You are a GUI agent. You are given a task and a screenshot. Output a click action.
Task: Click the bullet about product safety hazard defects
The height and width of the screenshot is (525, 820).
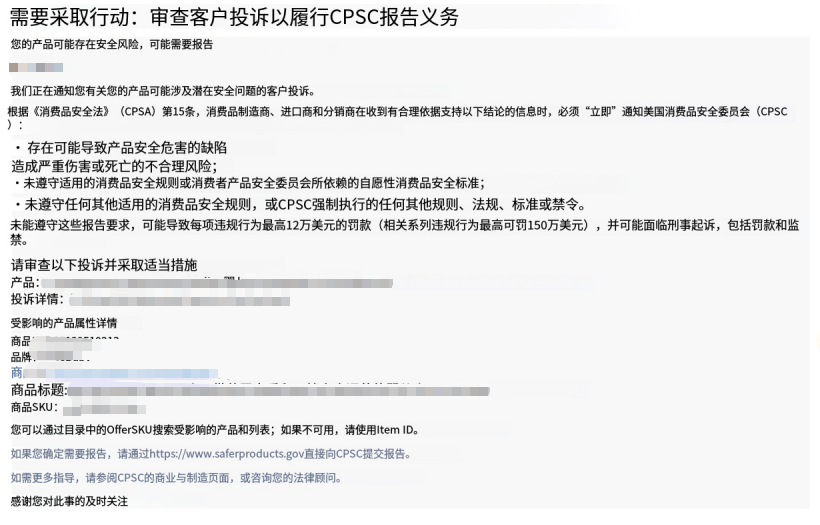point(120,147)
